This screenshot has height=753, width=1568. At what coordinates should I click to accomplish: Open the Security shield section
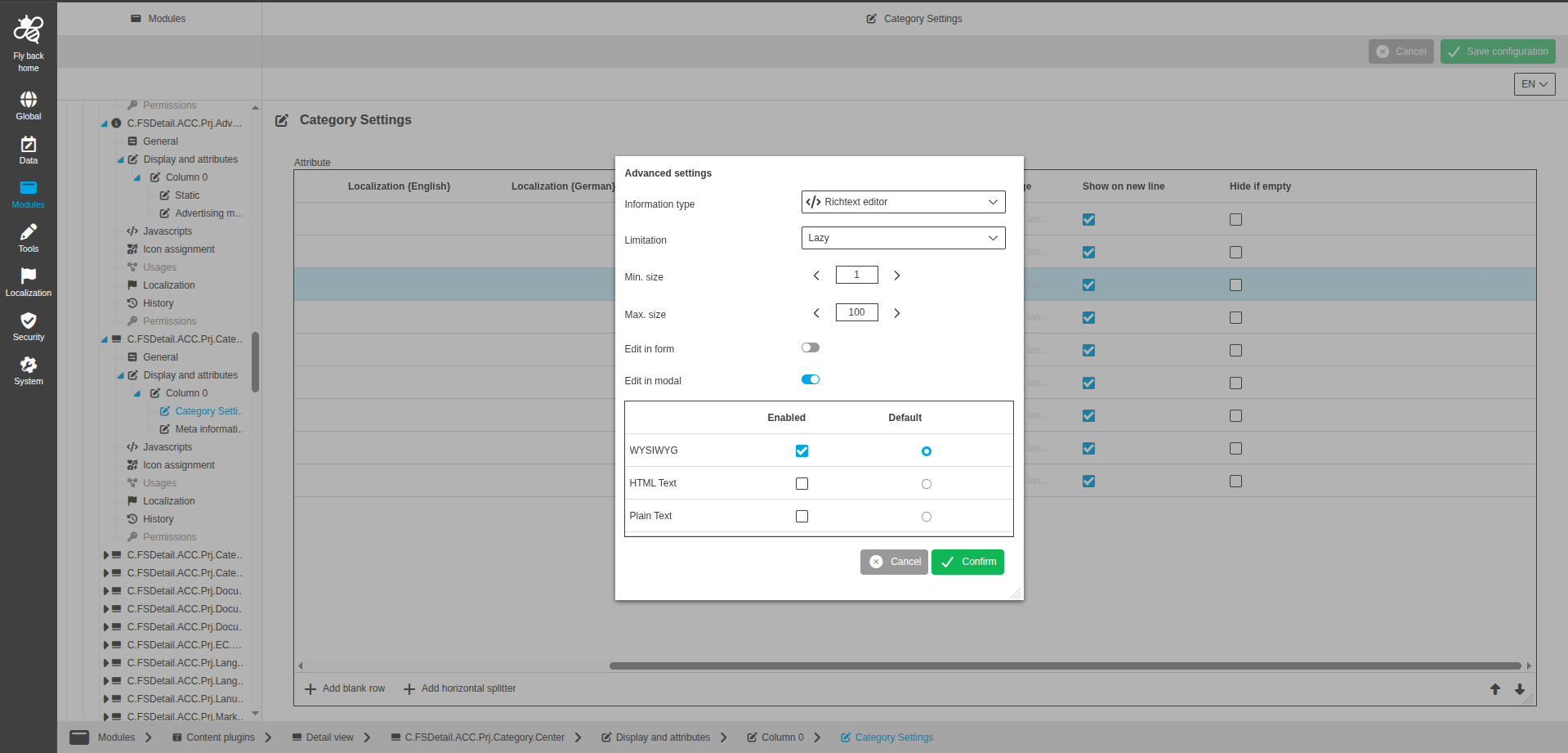tap(29, 320)
